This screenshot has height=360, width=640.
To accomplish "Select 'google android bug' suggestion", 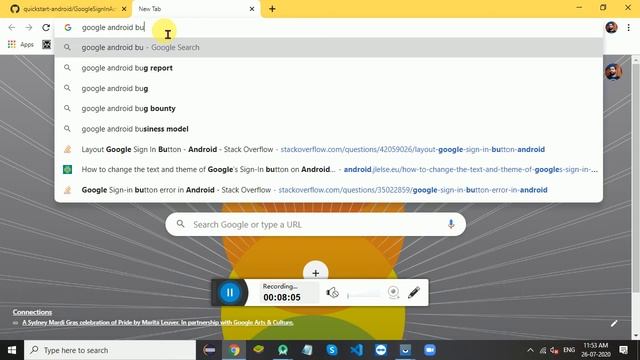I will coord(329,88).
